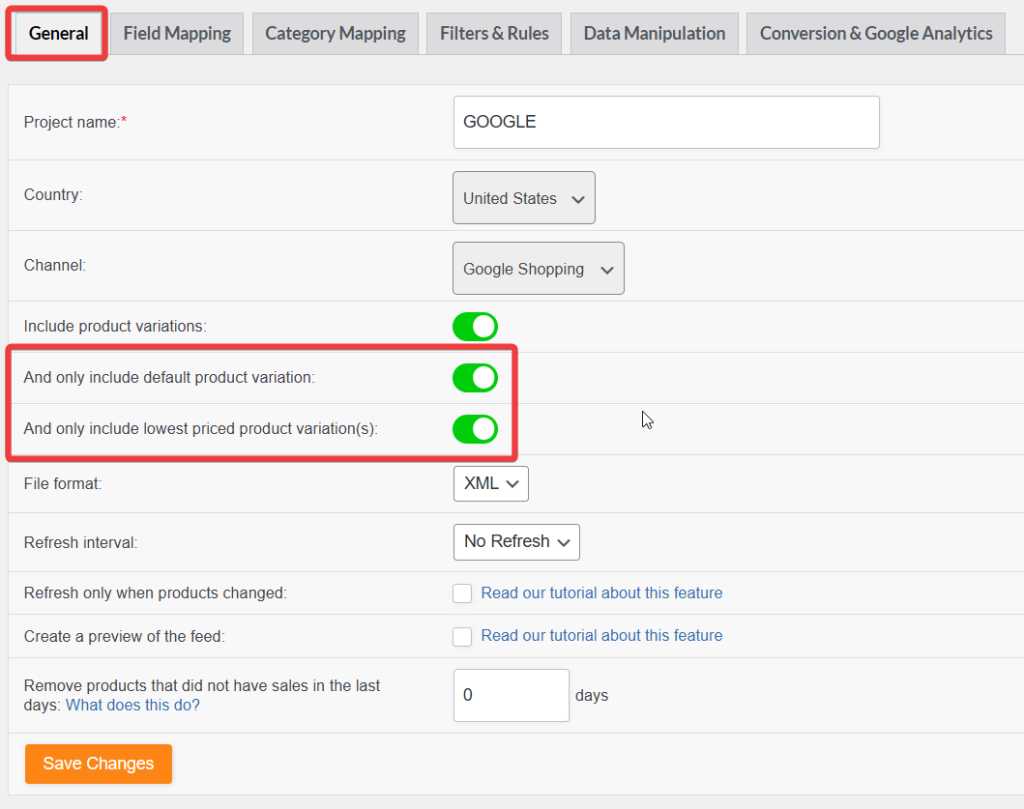Viewport: 1024px width, 809px height.
Task: Open the Category Mapping tab
Action: click(x=335, y=33)
